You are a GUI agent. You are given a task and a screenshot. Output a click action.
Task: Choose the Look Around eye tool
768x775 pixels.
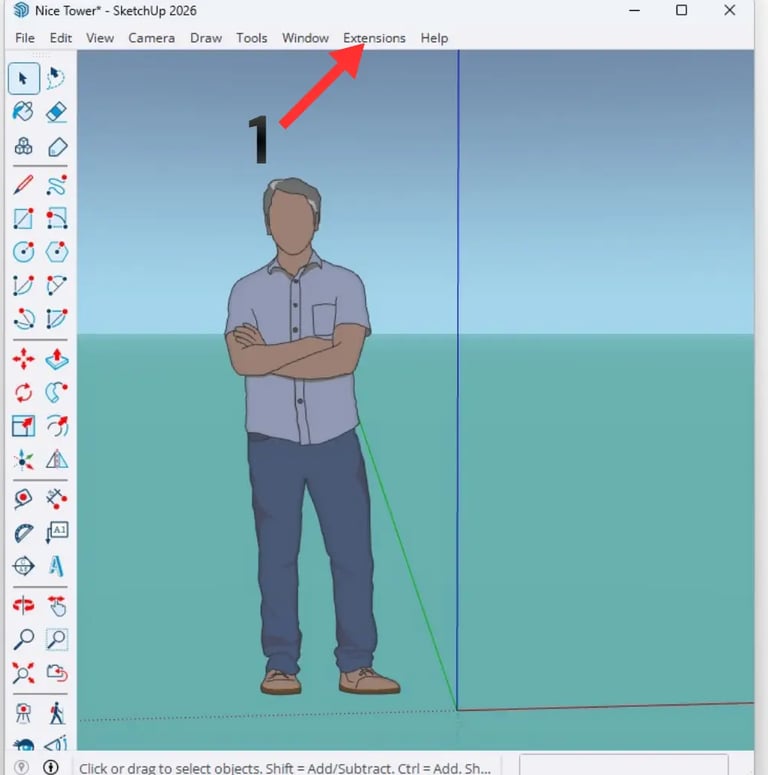pyautogui.click(x=23, y=743)
